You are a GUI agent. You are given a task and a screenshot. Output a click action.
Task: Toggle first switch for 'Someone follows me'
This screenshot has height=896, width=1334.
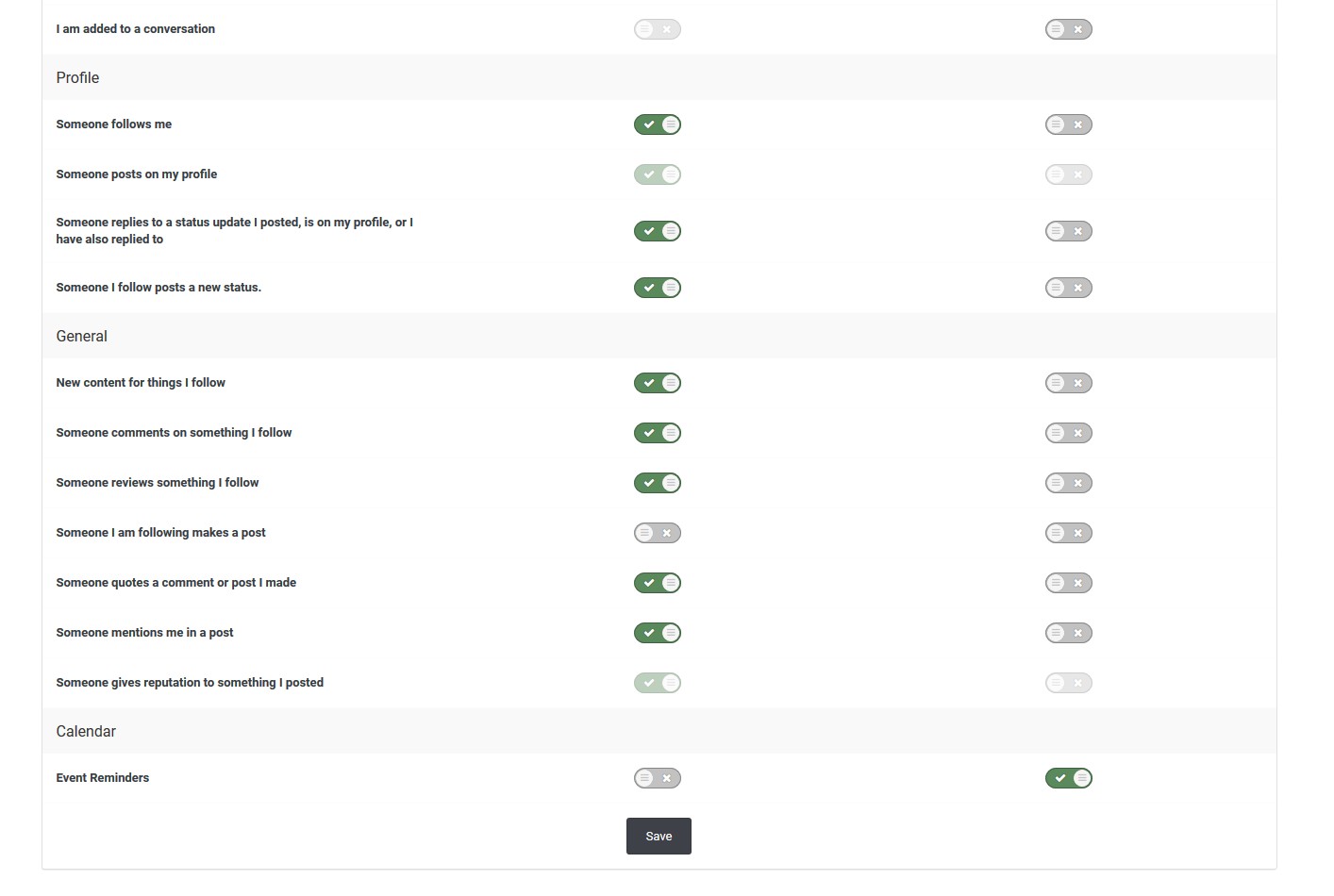click(x=658, y=124)
